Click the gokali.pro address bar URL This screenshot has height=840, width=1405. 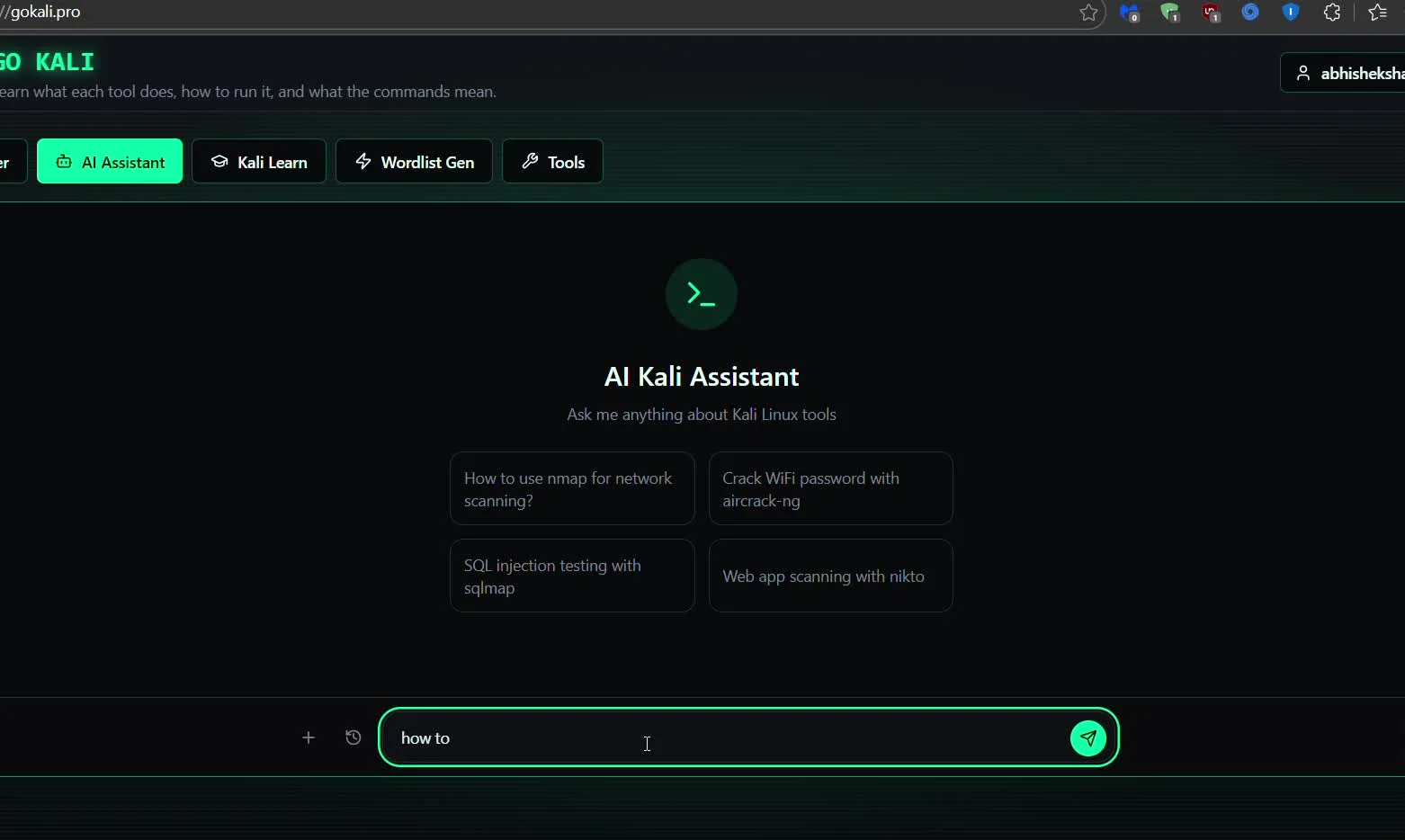coord(41,13)
